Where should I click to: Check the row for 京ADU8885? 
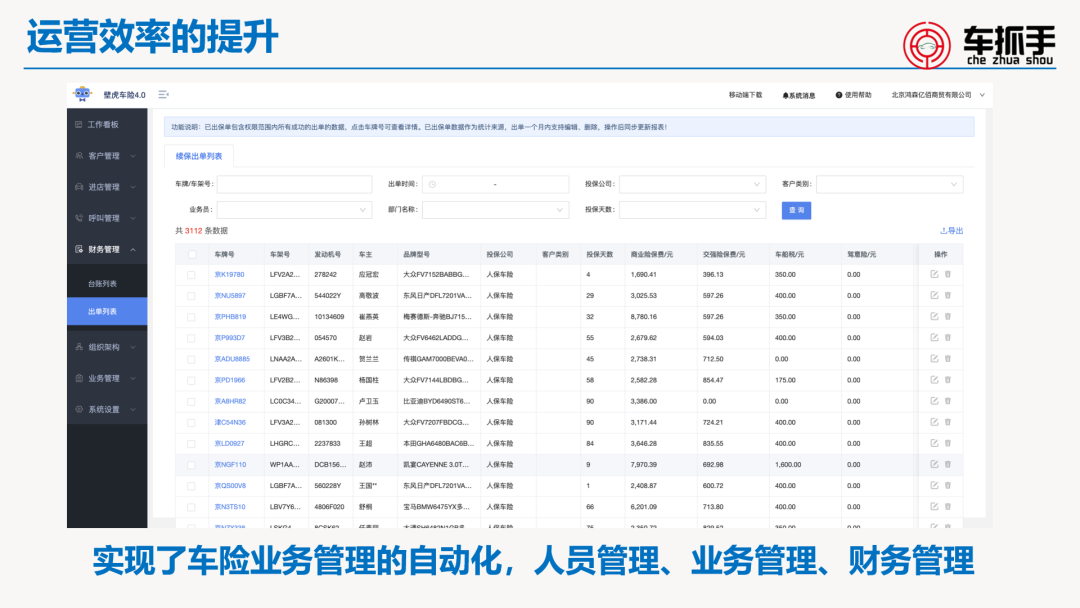191,359
